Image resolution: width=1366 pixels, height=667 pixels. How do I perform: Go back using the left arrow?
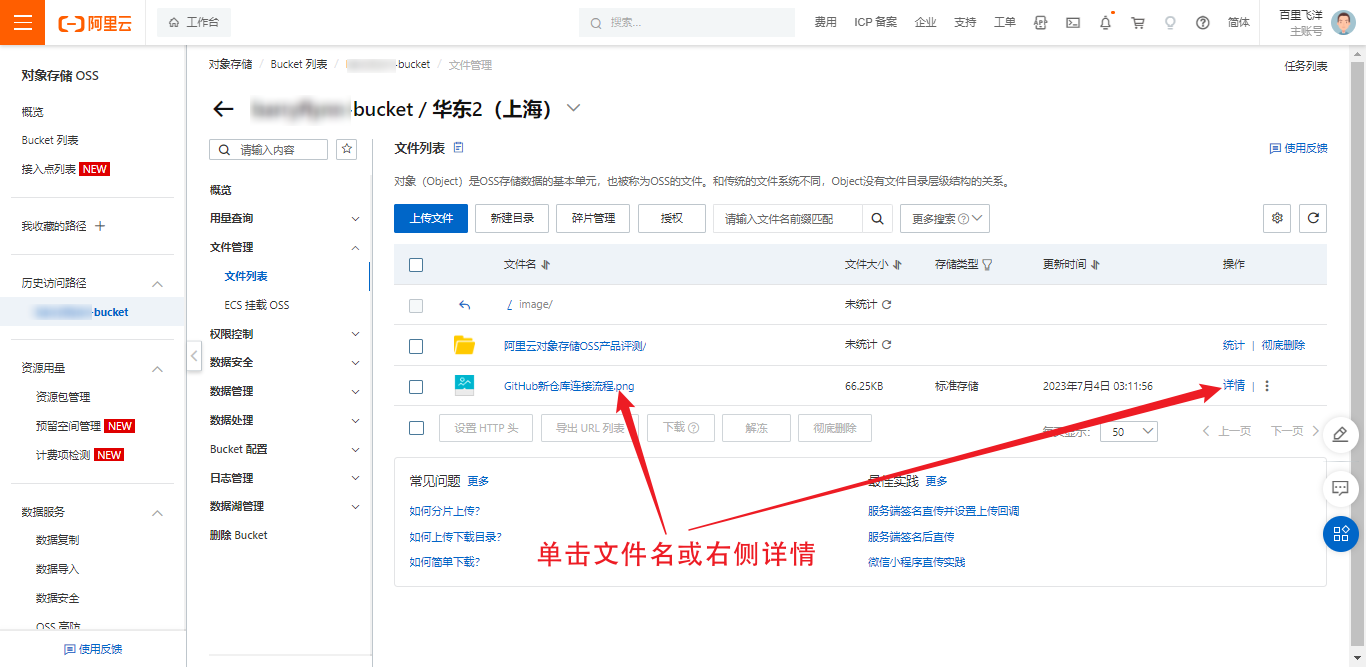click(223, 109)
